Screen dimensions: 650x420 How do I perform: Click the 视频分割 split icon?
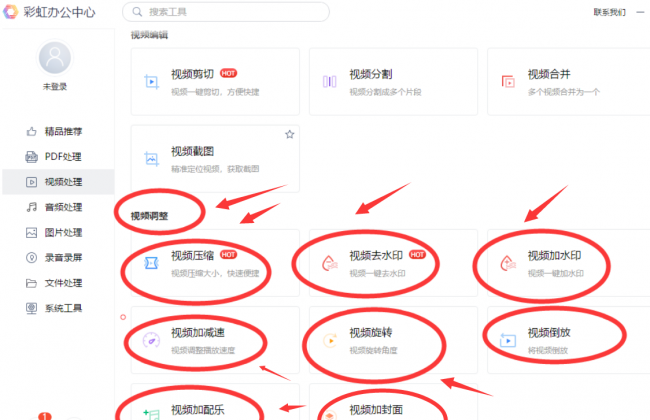tap(330, 82)
